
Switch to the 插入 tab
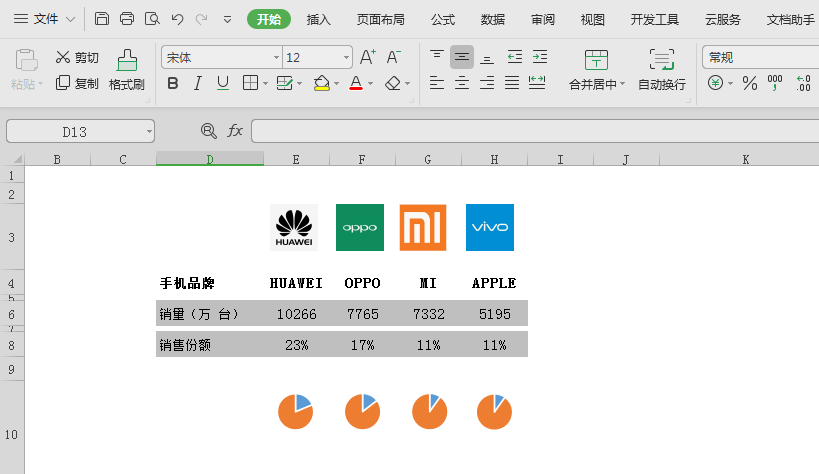319,19
